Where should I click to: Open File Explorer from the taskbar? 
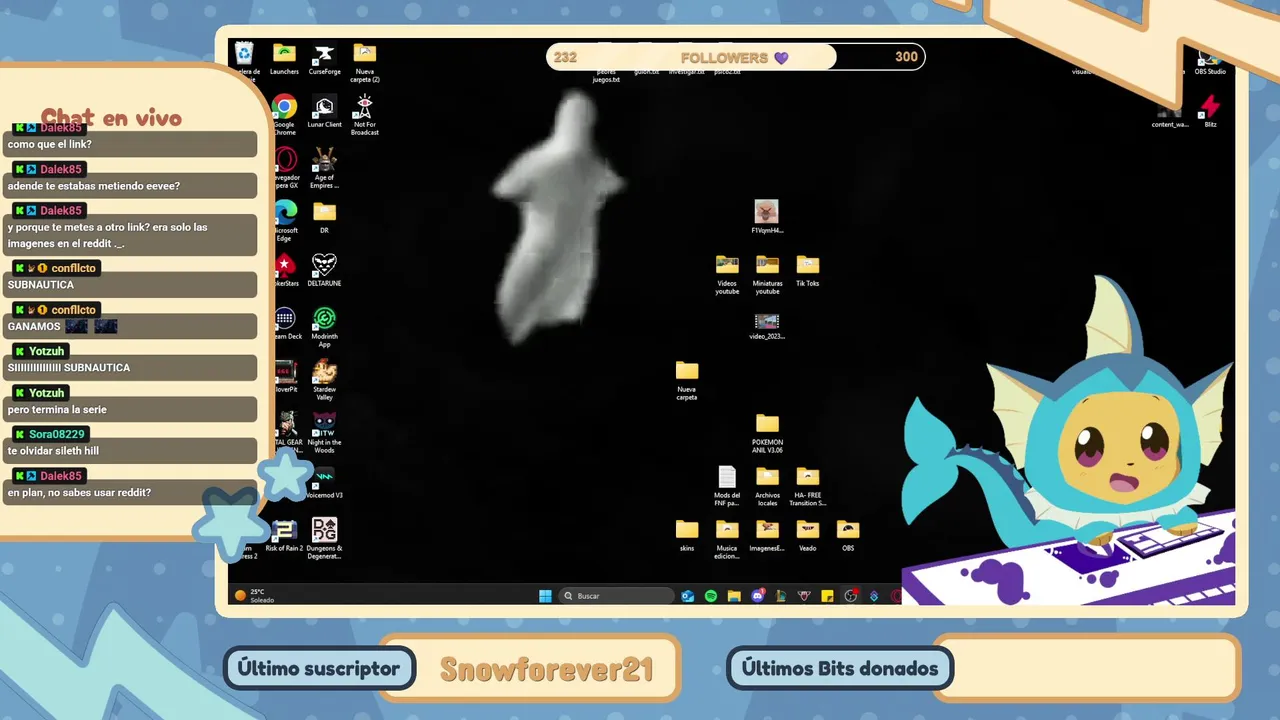pos(734,596)
